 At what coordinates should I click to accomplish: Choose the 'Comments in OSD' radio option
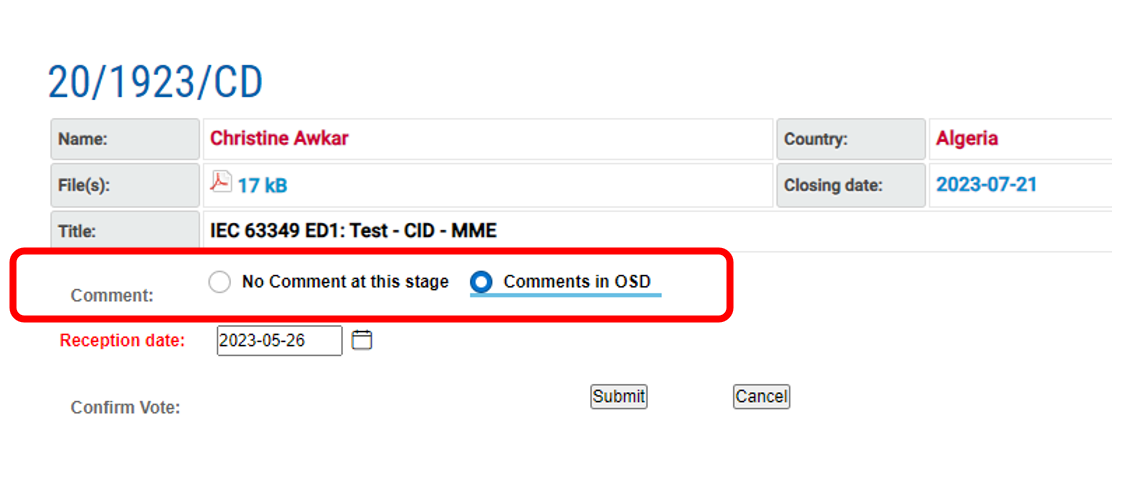tap(481, 283)
